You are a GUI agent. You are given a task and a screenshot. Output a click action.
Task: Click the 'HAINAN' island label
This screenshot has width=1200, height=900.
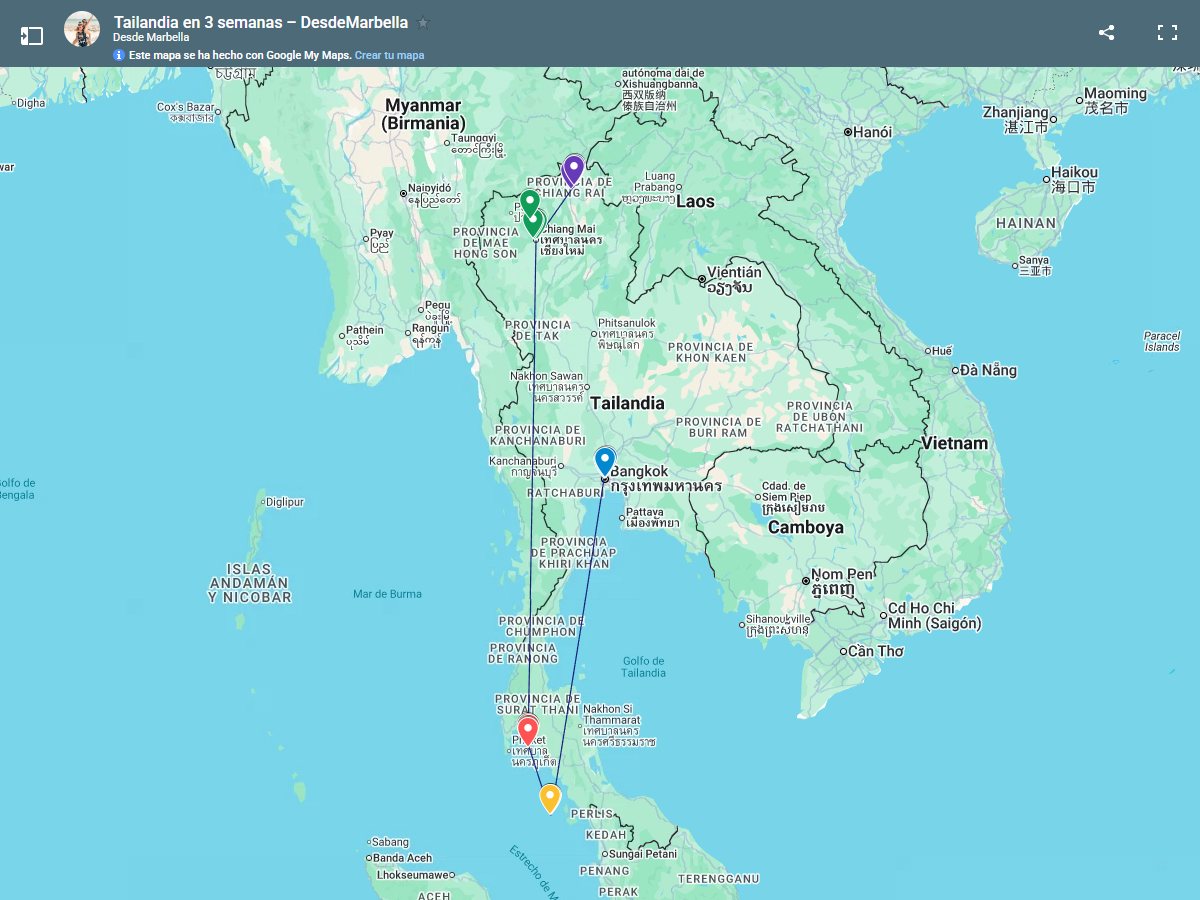[x=1026, y=223]
